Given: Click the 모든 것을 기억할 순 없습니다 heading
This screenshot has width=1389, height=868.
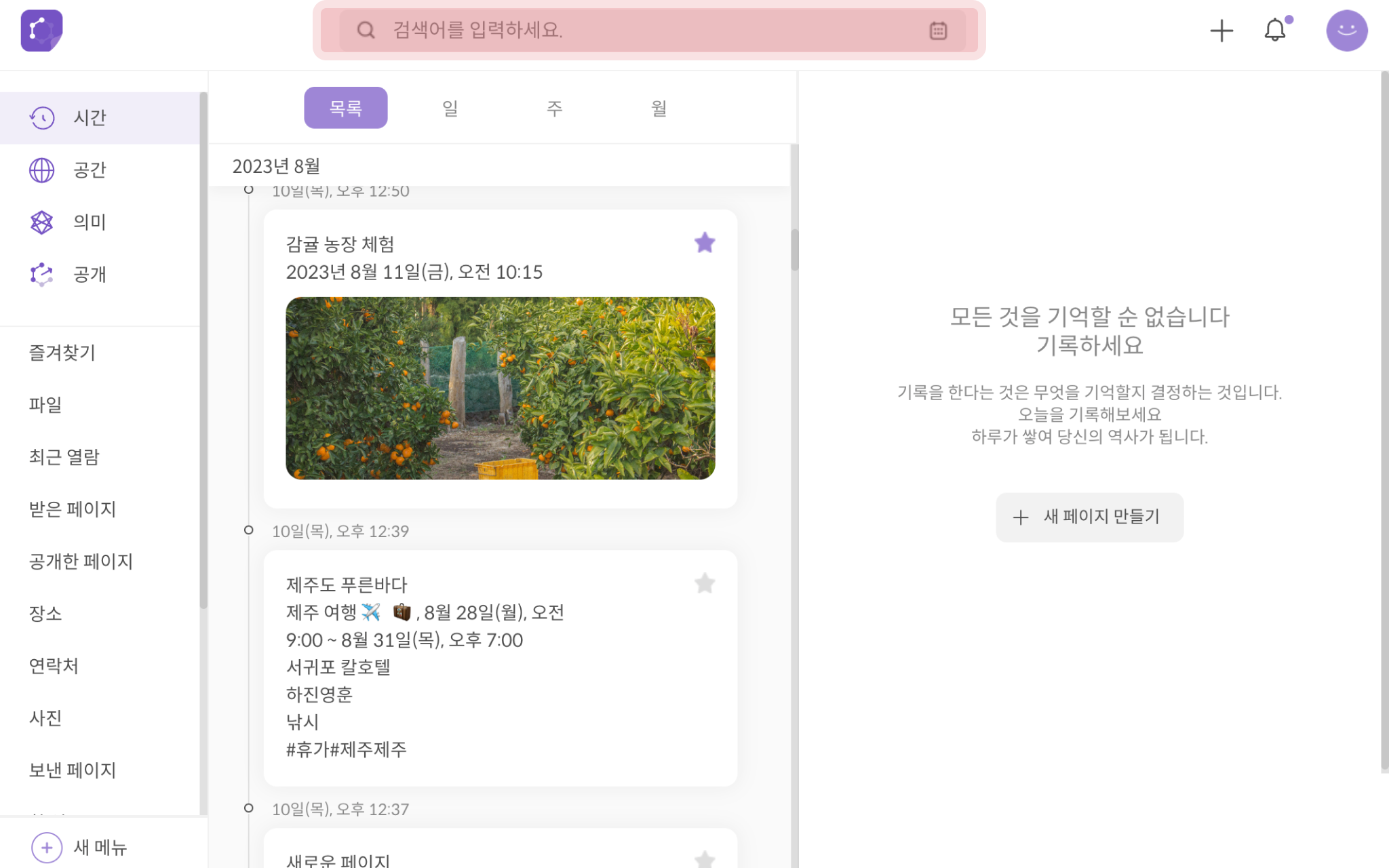Looking at the screenshot, I should (x=1089, y=317).
